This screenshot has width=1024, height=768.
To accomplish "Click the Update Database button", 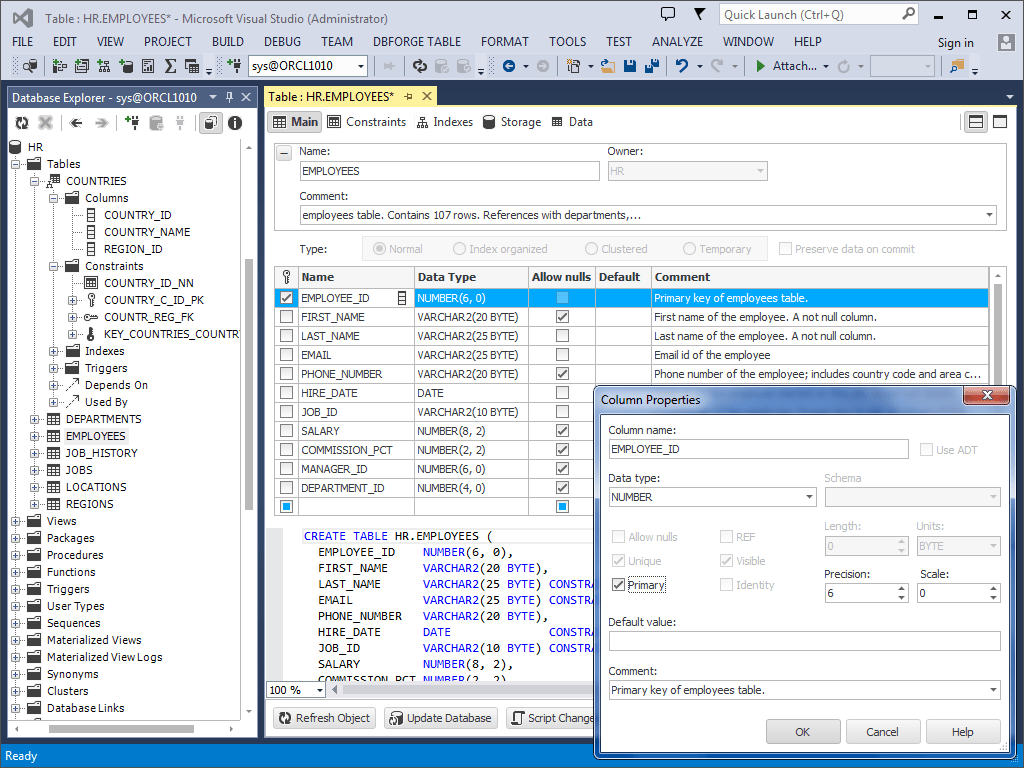I will [x=440, y=718].
